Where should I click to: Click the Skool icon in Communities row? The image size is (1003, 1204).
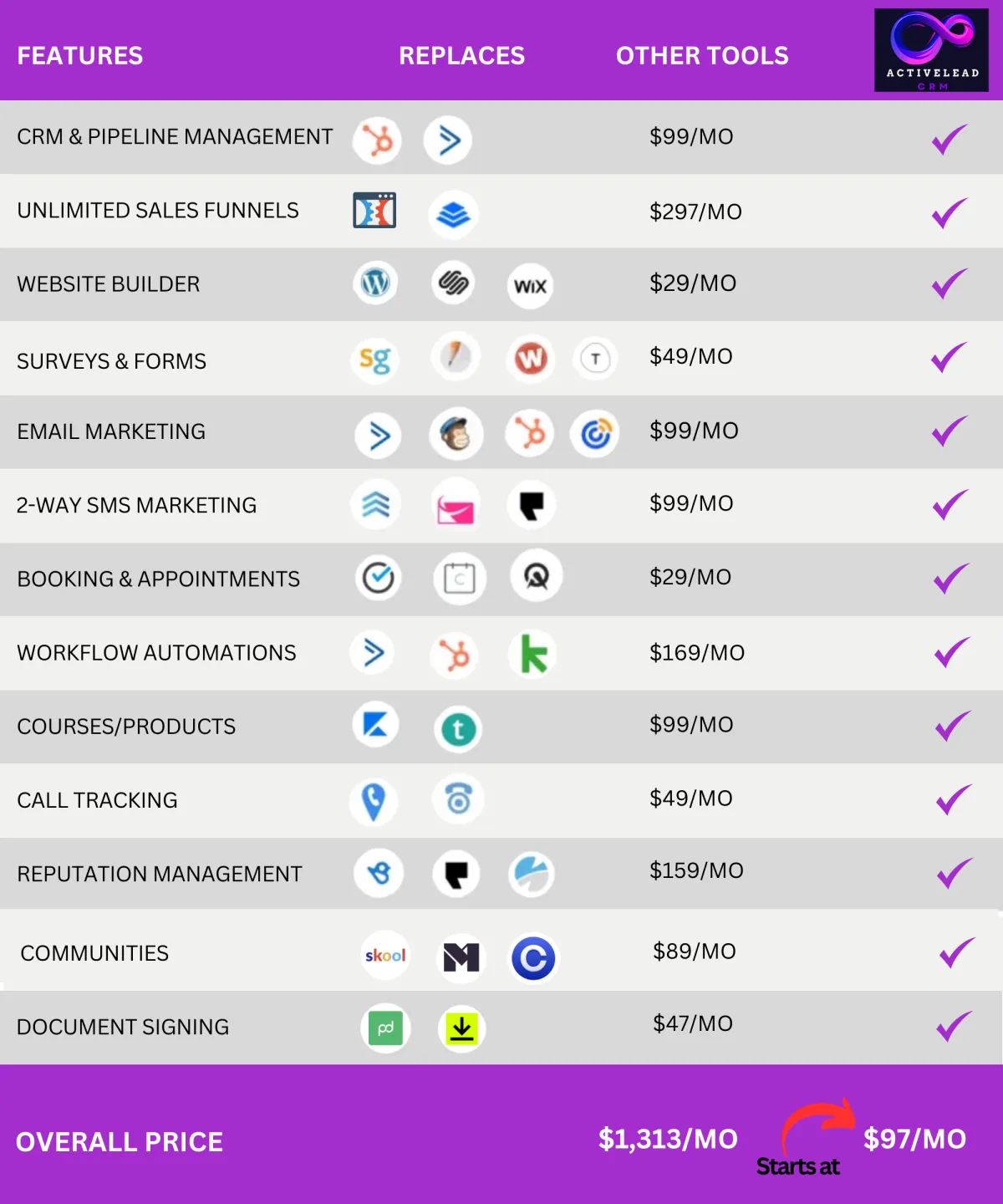(x=385, y=955)
